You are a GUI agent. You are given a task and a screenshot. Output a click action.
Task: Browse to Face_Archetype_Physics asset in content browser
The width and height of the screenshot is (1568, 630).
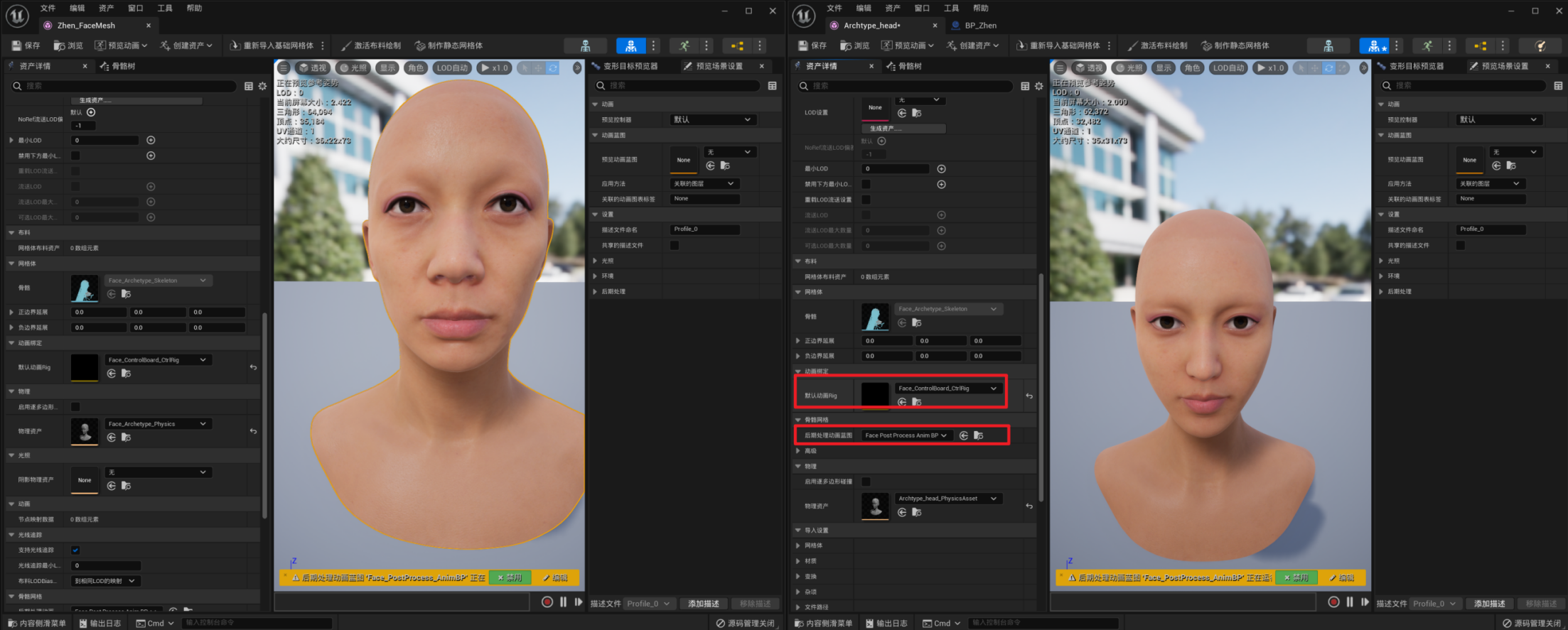(x=127, y=438)
